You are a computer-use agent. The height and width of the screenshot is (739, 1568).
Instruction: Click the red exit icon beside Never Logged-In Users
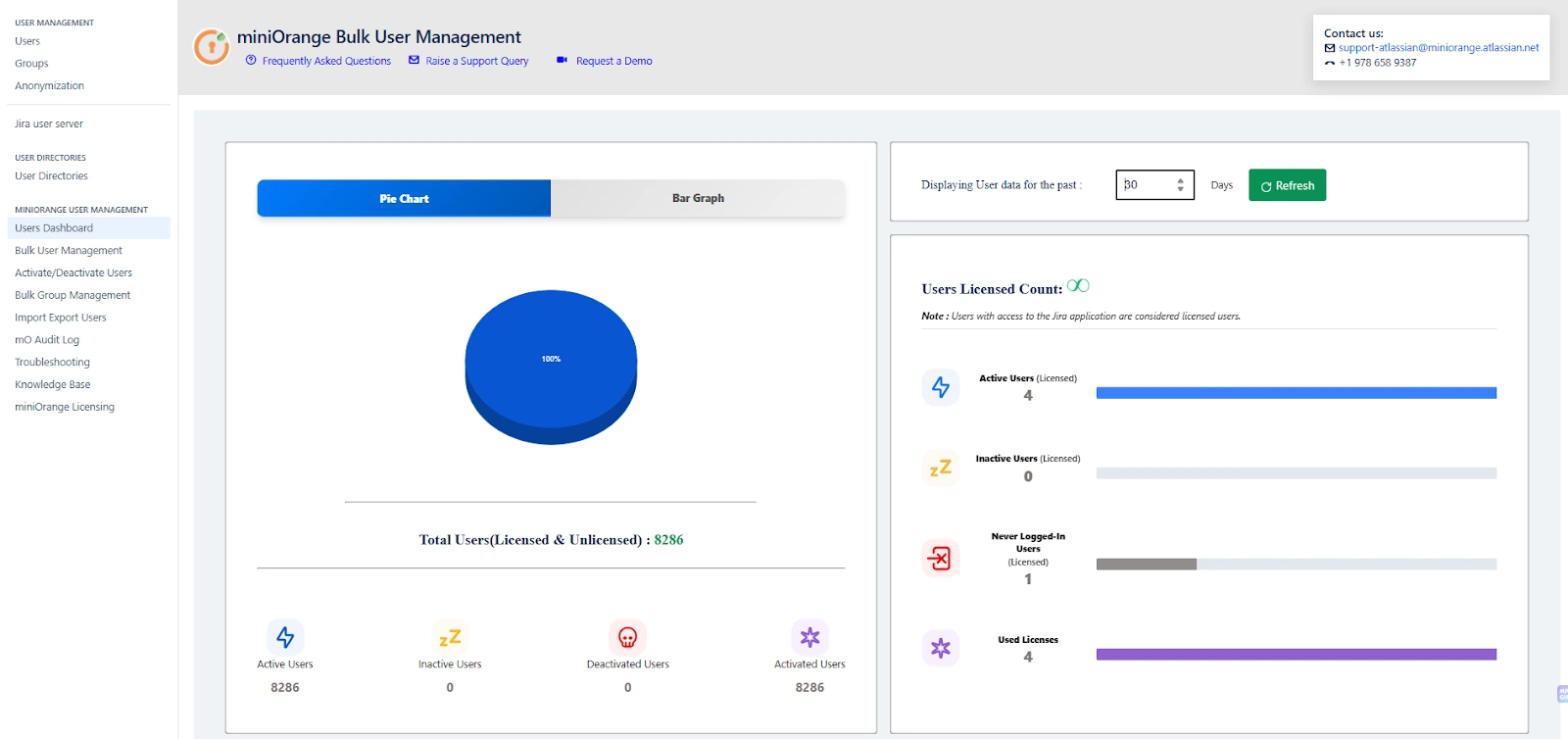[x=941, y=558]
